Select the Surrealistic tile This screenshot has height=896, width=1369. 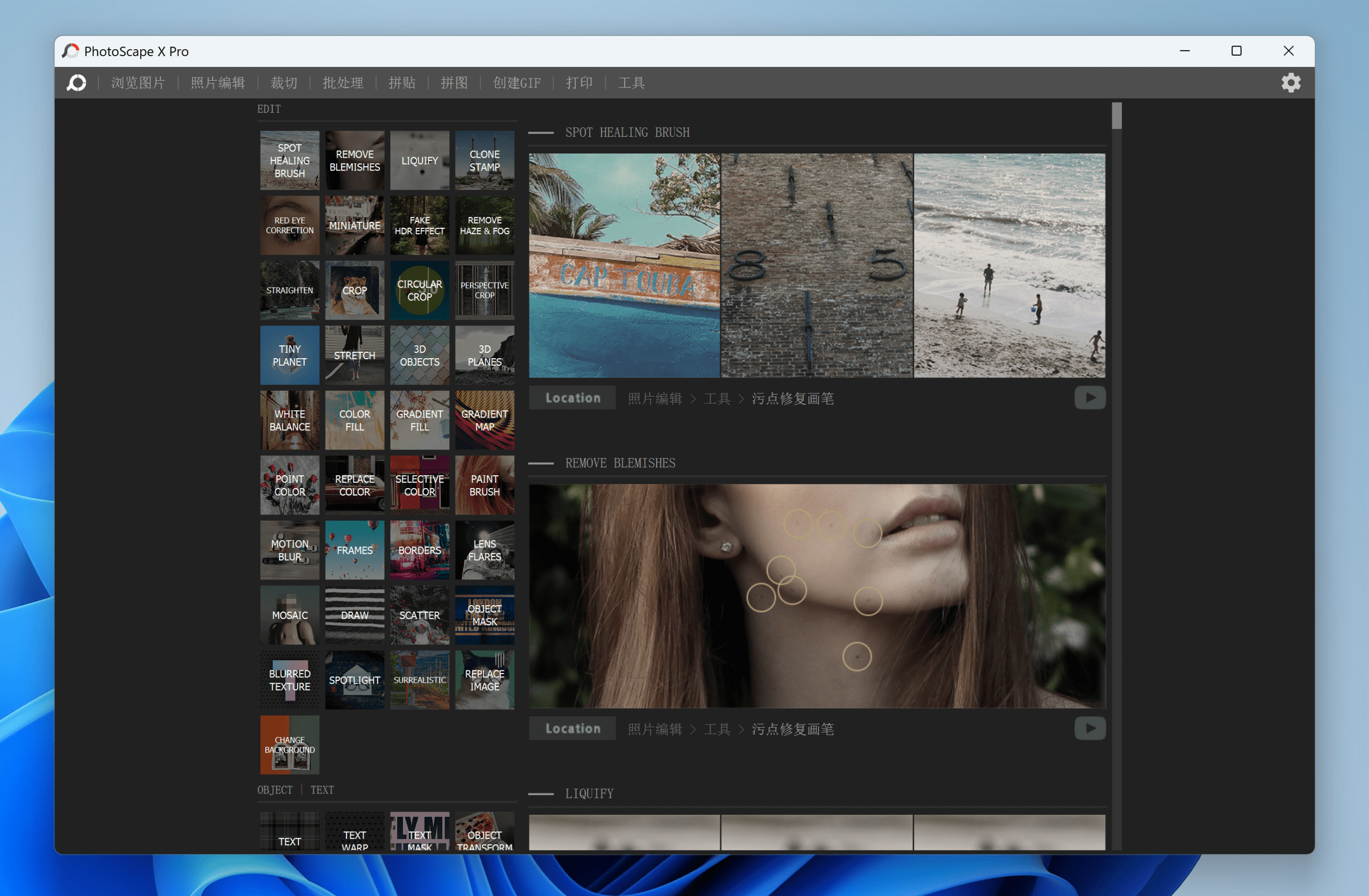[419, 681]
